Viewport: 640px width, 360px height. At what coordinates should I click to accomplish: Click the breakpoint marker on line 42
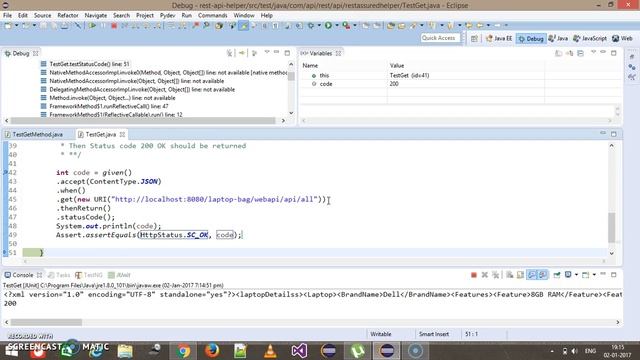pos(5,173)
